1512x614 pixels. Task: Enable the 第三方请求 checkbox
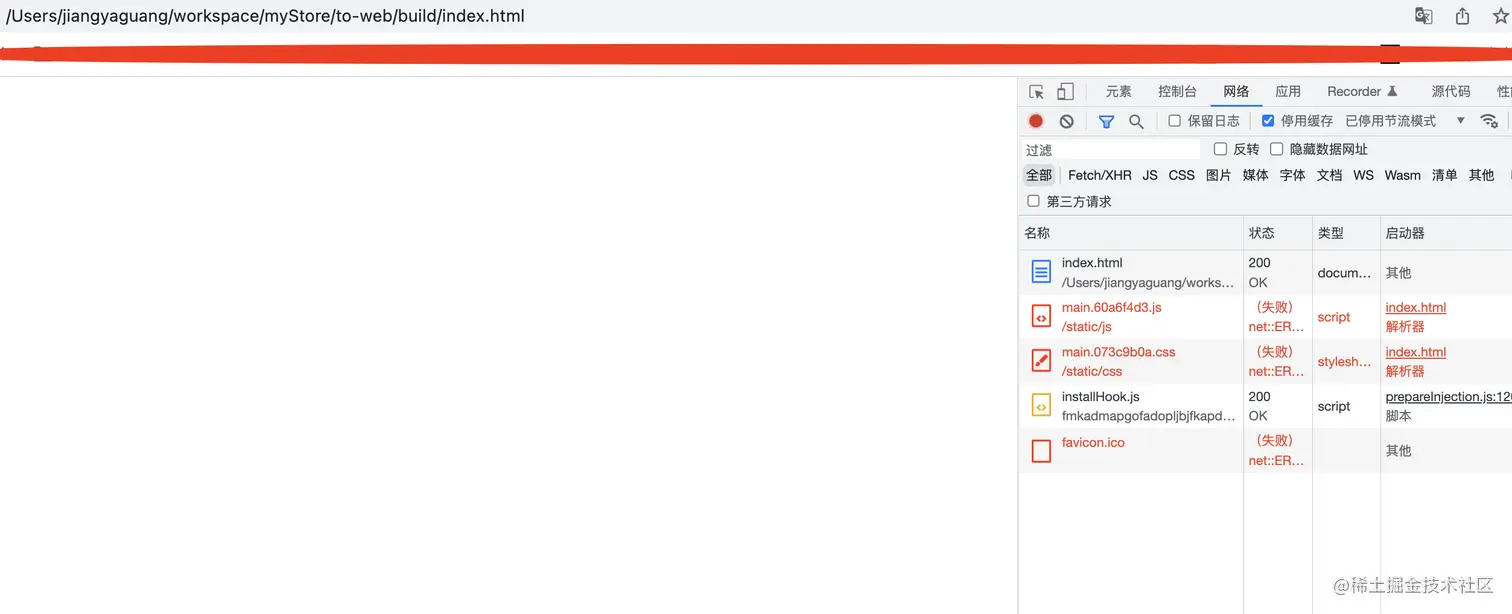(1033, 201)
